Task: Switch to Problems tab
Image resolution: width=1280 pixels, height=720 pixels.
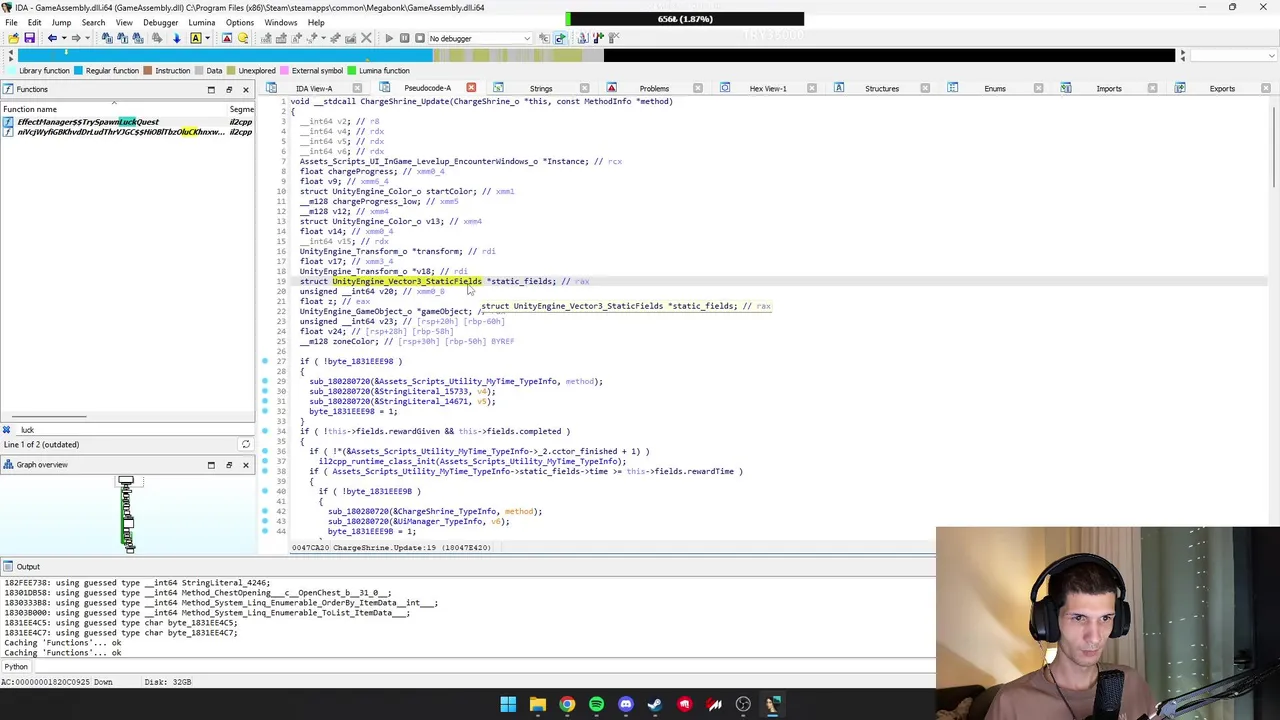Action: click(654, 88)
